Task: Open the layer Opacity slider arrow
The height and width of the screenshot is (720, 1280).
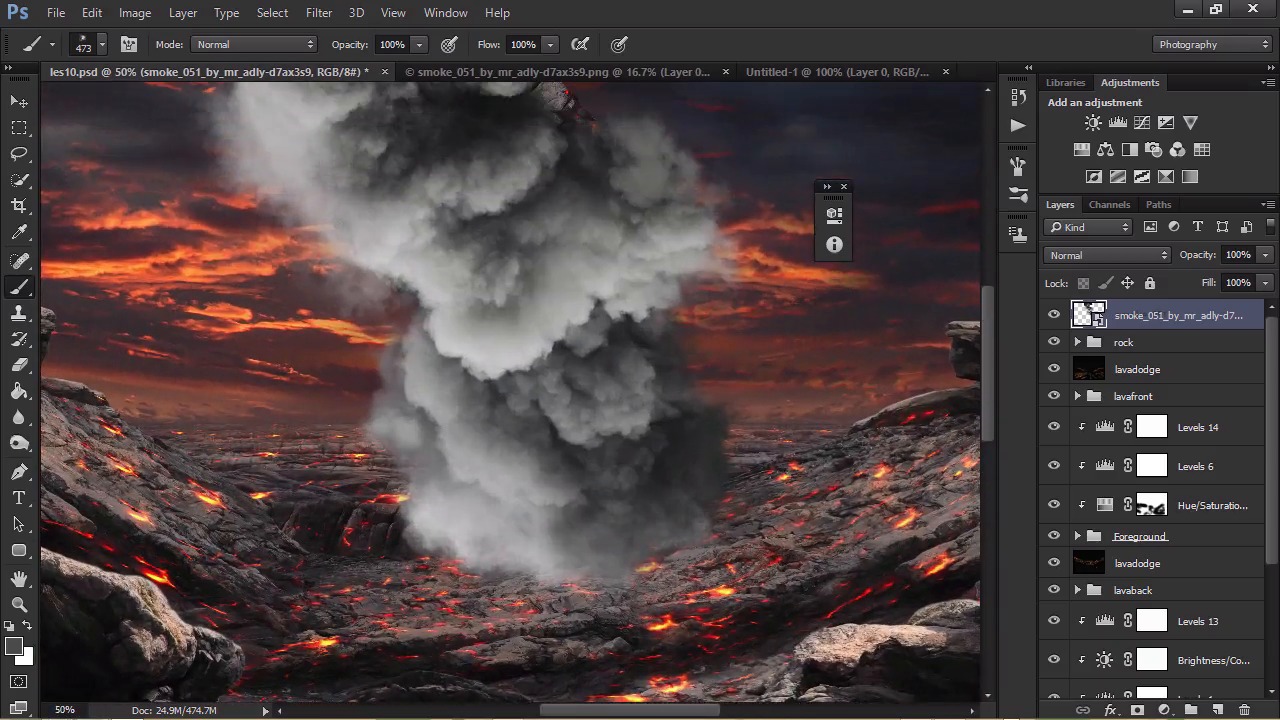Action: pos(1265,255)
